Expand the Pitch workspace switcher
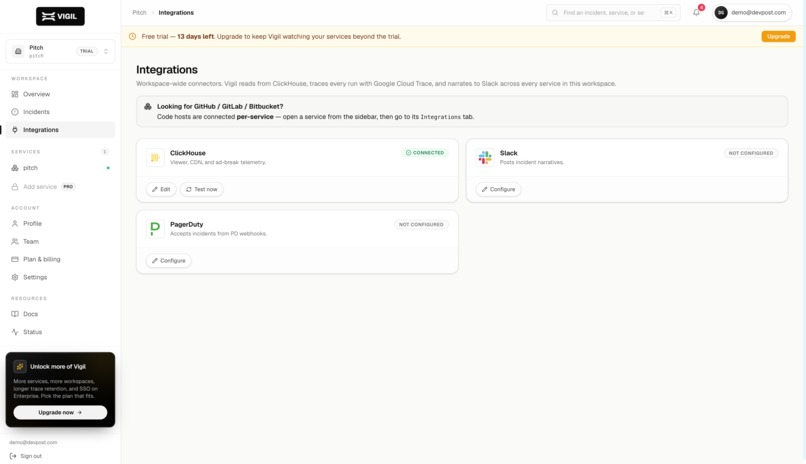This screenshot has width=806, height=464. click(60, 51)
